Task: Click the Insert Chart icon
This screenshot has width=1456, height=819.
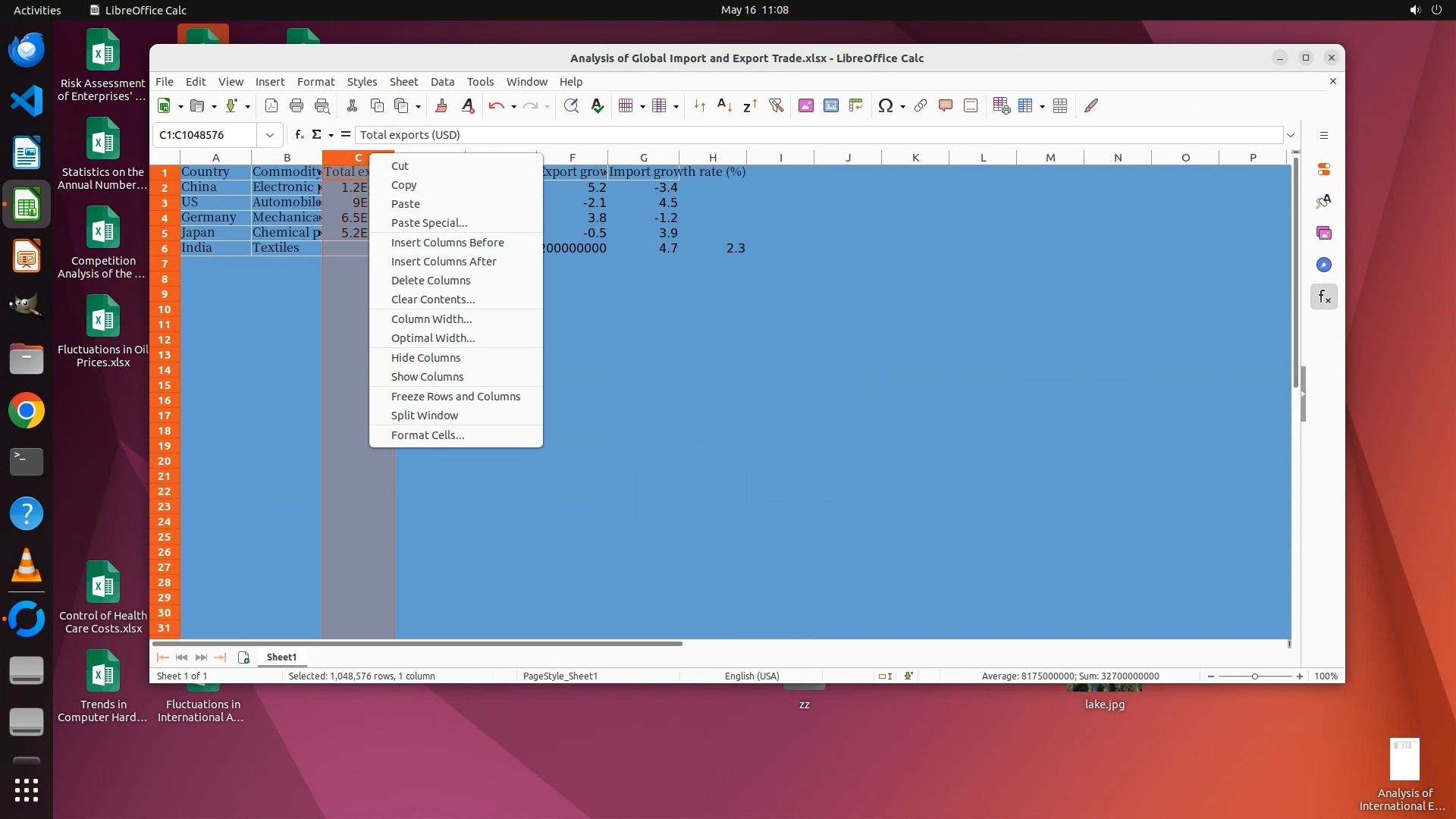Action: tap(831, 106)
